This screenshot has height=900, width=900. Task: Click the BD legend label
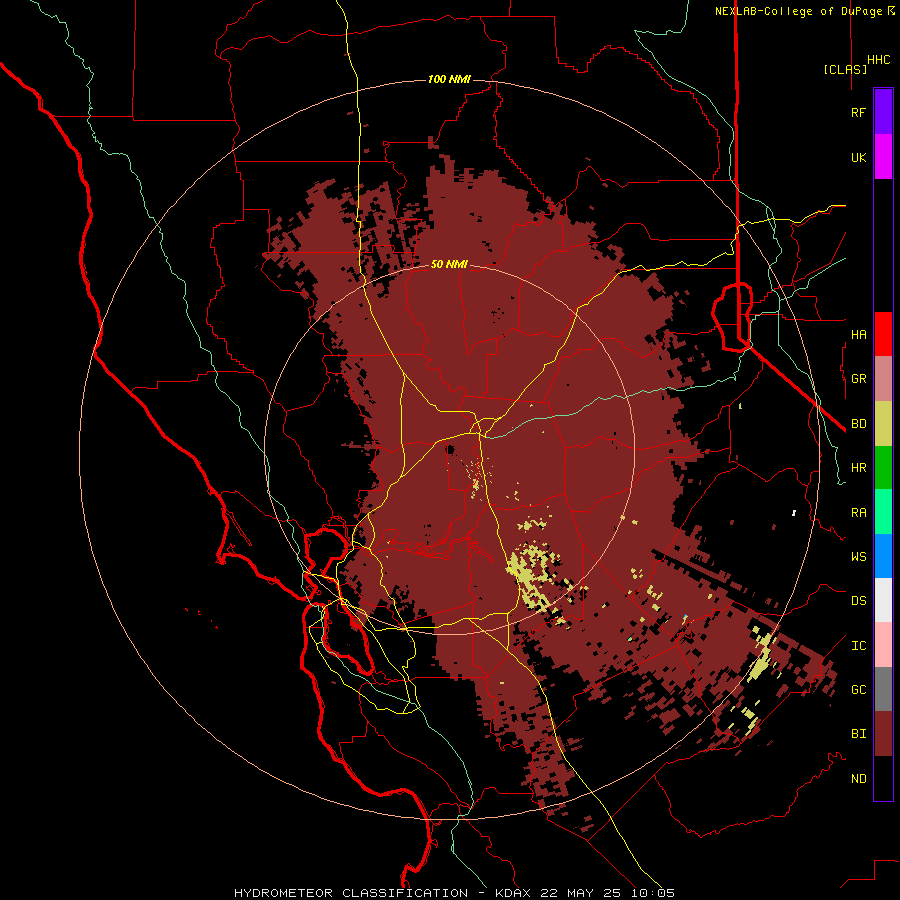pos(858,424)
